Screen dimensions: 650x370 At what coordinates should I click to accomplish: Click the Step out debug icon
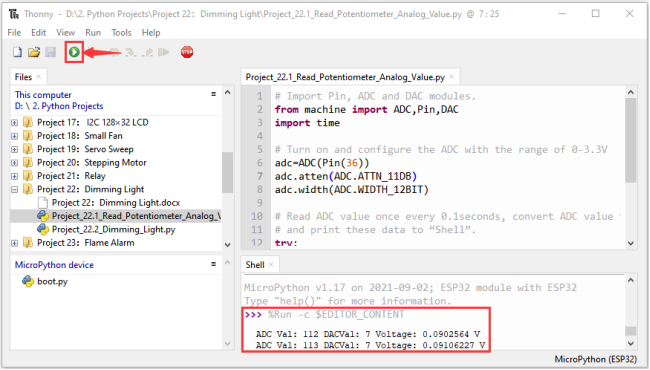pyautogui.click(x=148, y=52)
